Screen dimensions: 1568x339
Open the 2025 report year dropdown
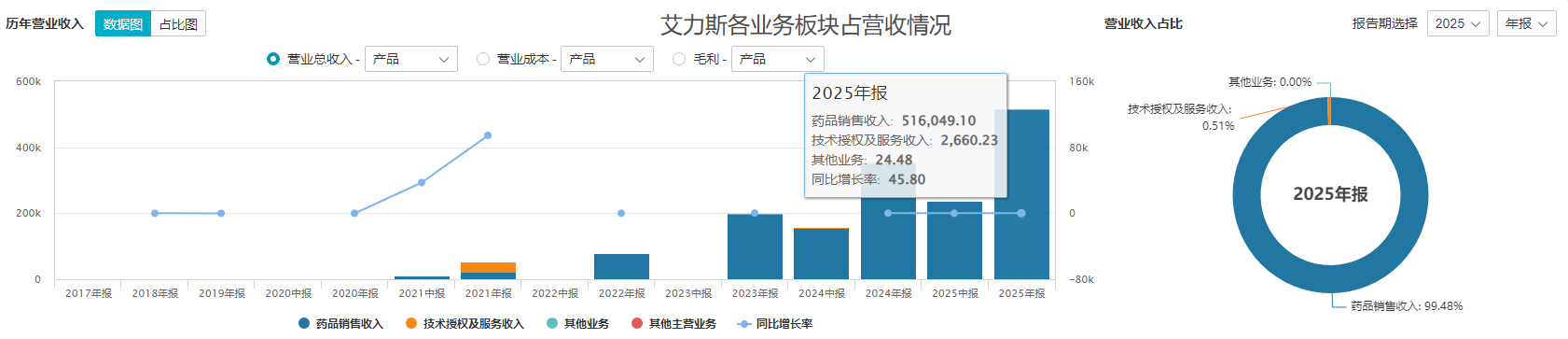tap(1458, 23)
